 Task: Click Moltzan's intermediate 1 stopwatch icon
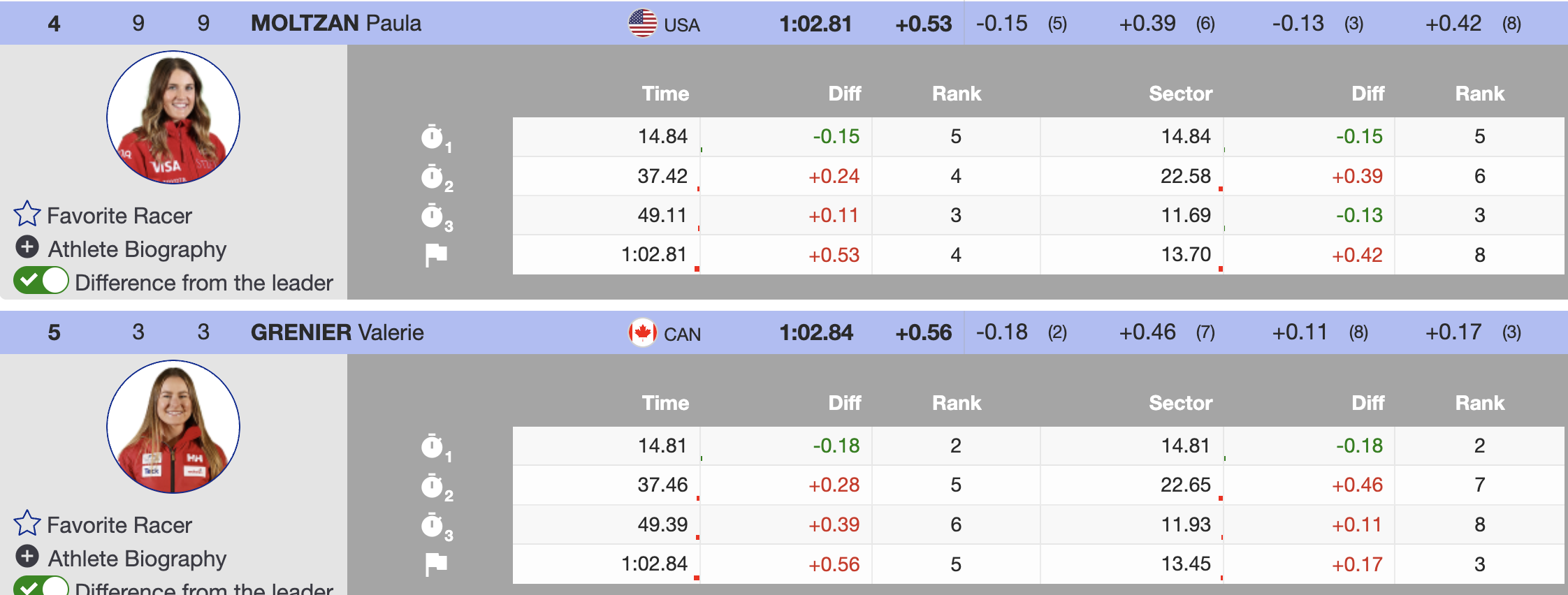click(x=433, y=137)
